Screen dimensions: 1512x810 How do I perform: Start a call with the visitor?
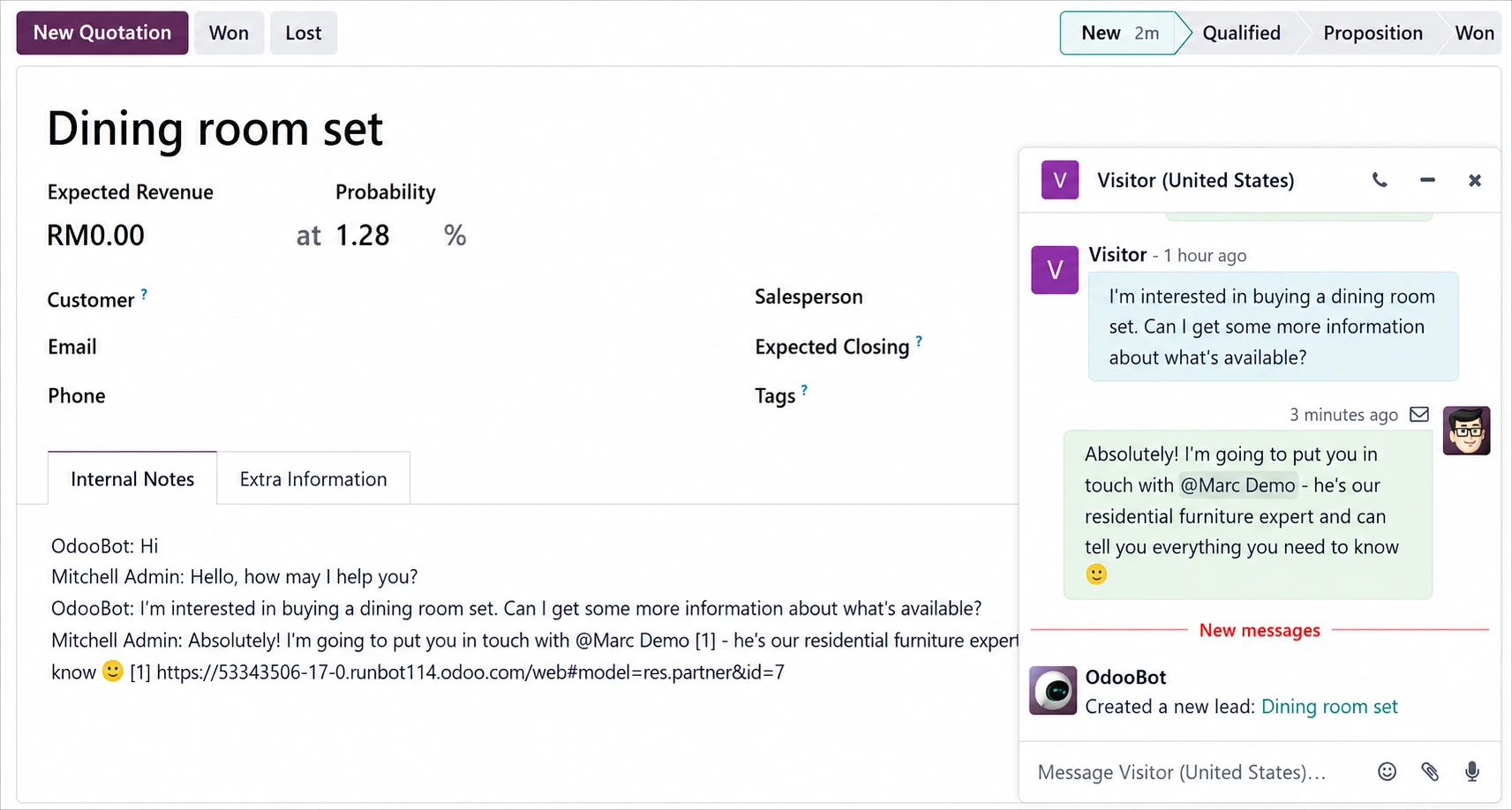click(1380, 181)
